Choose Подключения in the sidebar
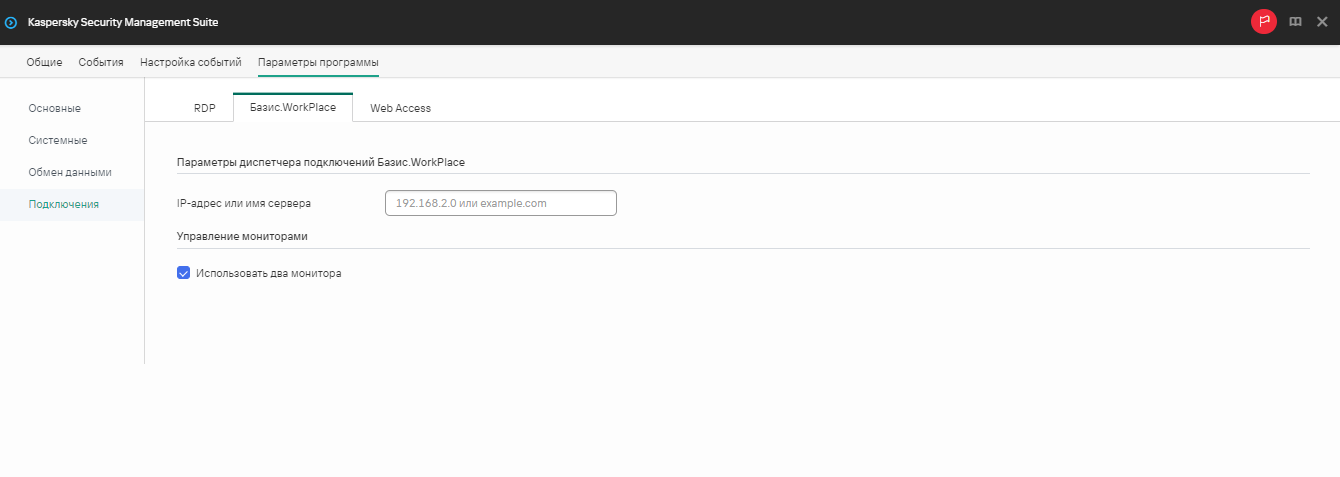The width and height of the screenshot is (1340, 477). (x=64, y=204)
